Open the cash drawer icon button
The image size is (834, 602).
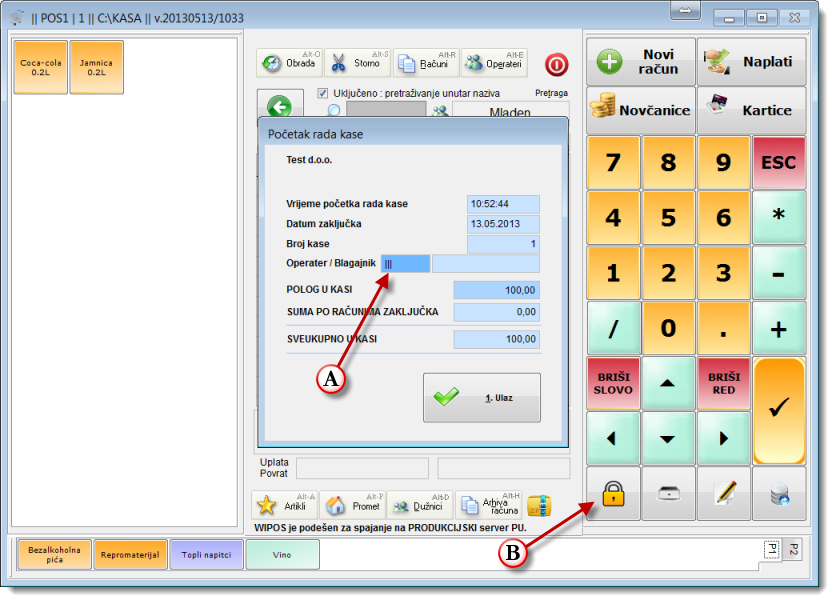[668, 493]
